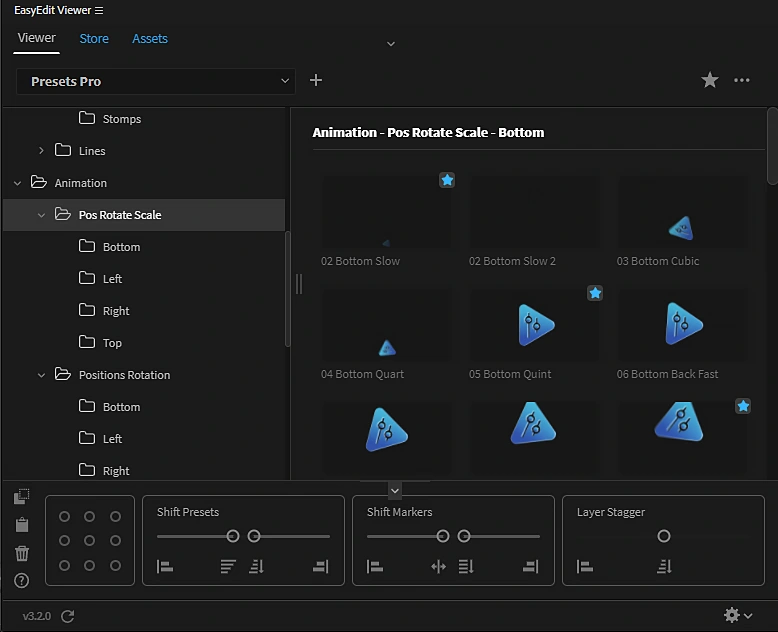Viewport: 778px width, 632px height.
Task: Click Shift Presets align-to-start icon
Action: [x=165, y=566]
